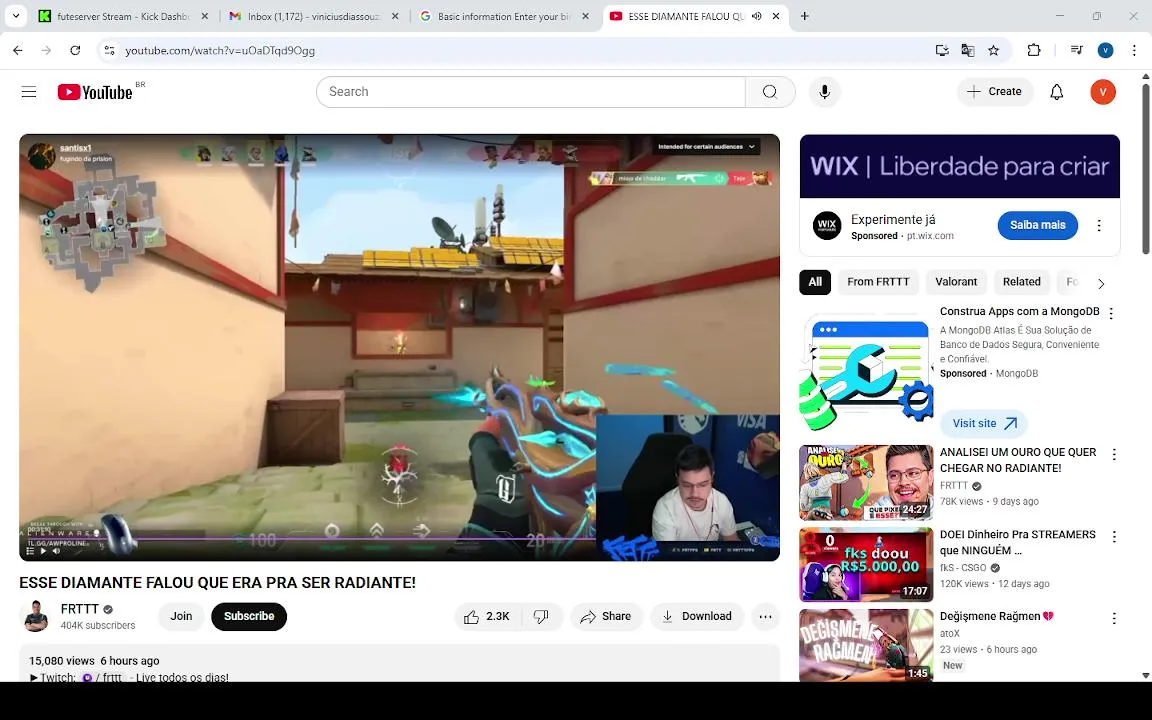The width and height of the screenshot is (1152, 720).
Task: Download the video
Action: point(696,616)
